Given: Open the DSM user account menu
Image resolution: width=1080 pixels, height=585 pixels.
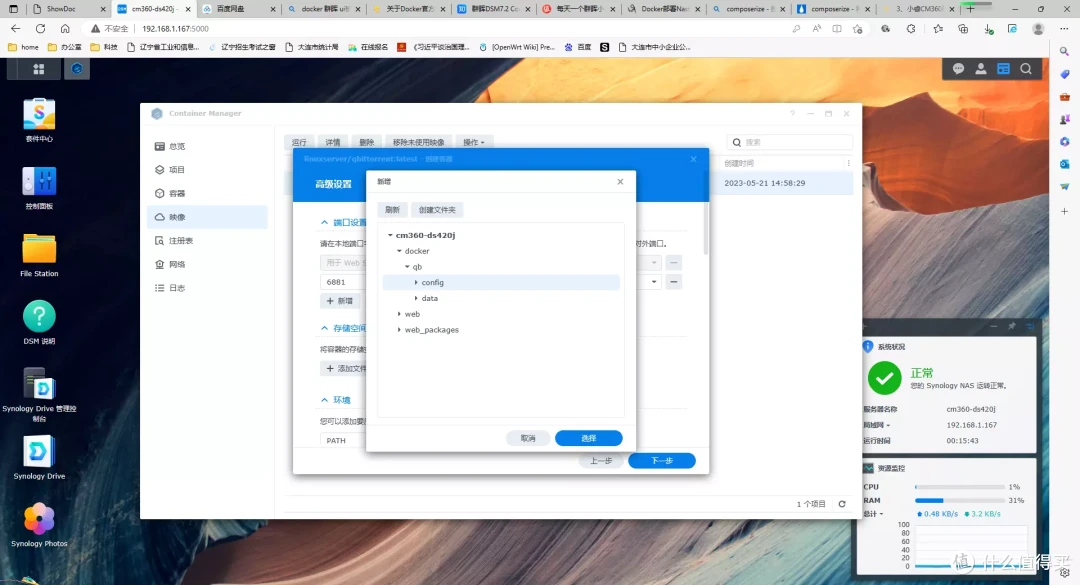Looking at the screenshot, I should click(x=981, y=69).
